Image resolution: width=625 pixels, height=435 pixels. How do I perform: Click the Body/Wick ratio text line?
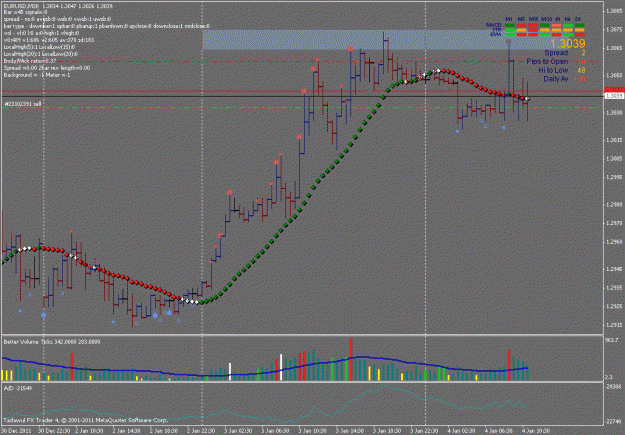[x=30, y=61]
